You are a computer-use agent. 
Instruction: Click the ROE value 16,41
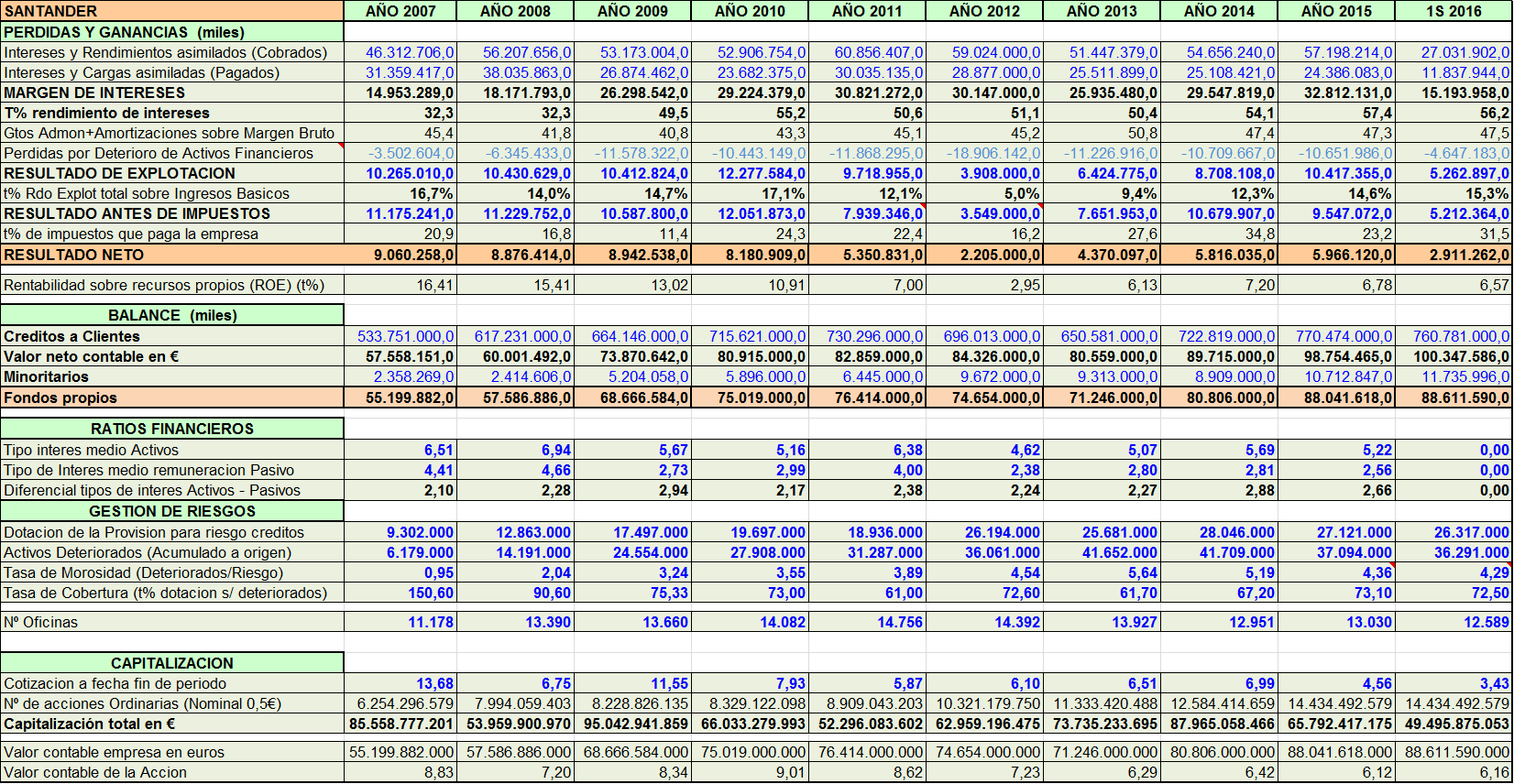tap(400, 285)
